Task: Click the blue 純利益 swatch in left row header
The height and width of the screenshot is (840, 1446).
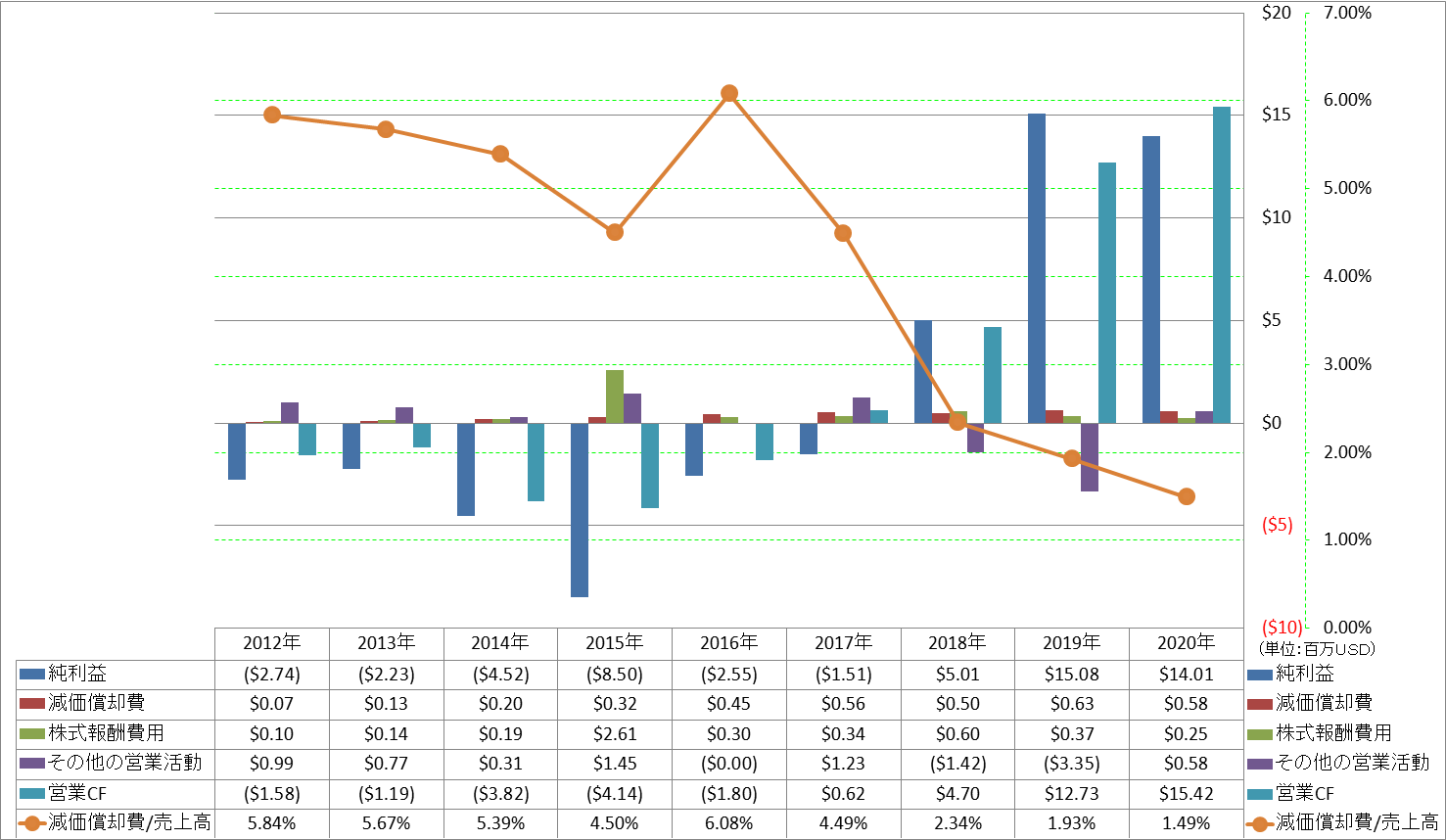Action: coord(32,674)
